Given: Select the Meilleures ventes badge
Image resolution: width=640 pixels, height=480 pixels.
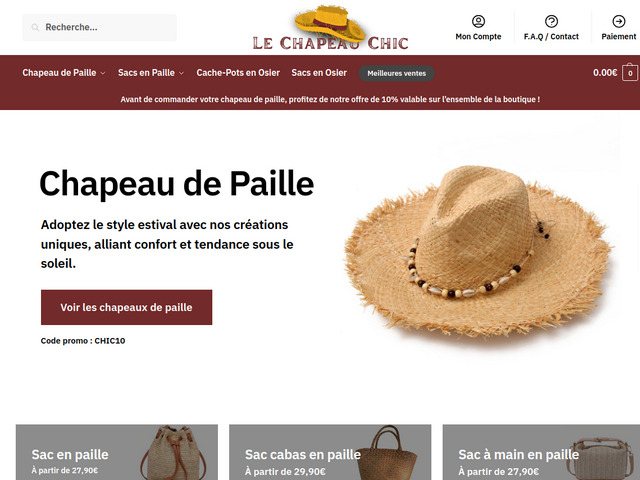Looking at the screenshot, I should coord(396,73).
